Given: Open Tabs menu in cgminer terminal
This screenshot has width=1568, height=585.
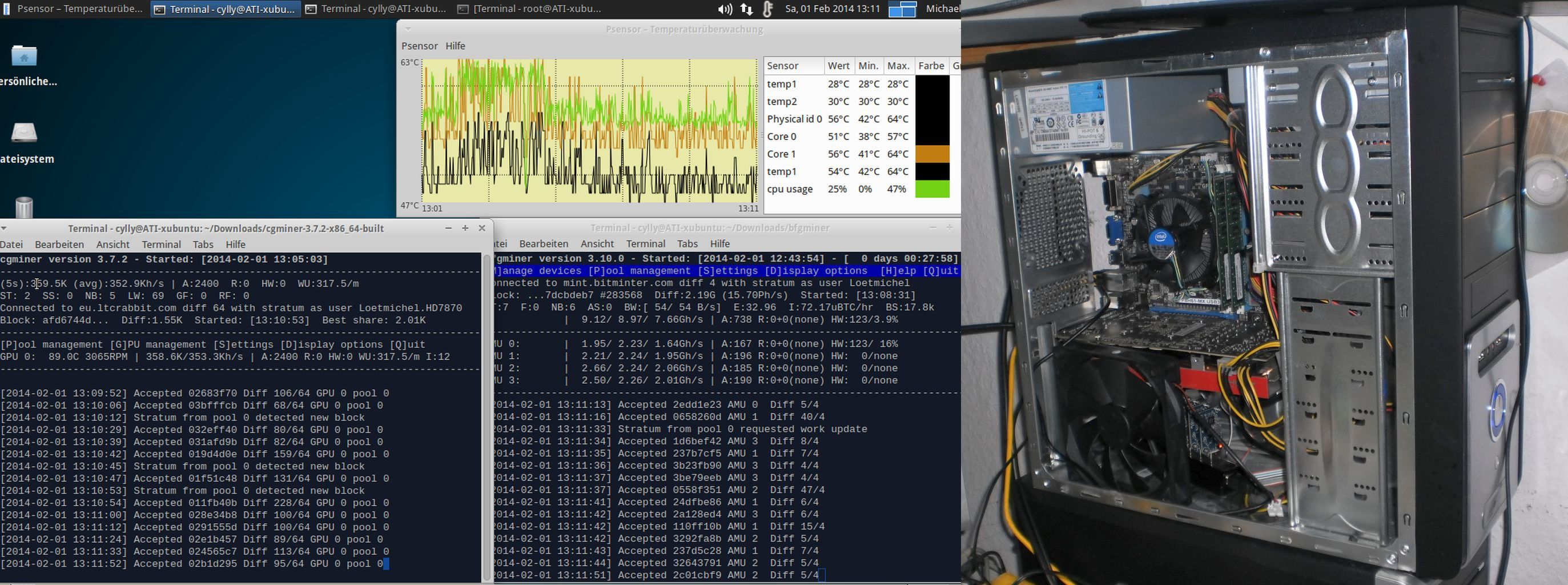Looking at the screenshot, I should click(203, 244).
